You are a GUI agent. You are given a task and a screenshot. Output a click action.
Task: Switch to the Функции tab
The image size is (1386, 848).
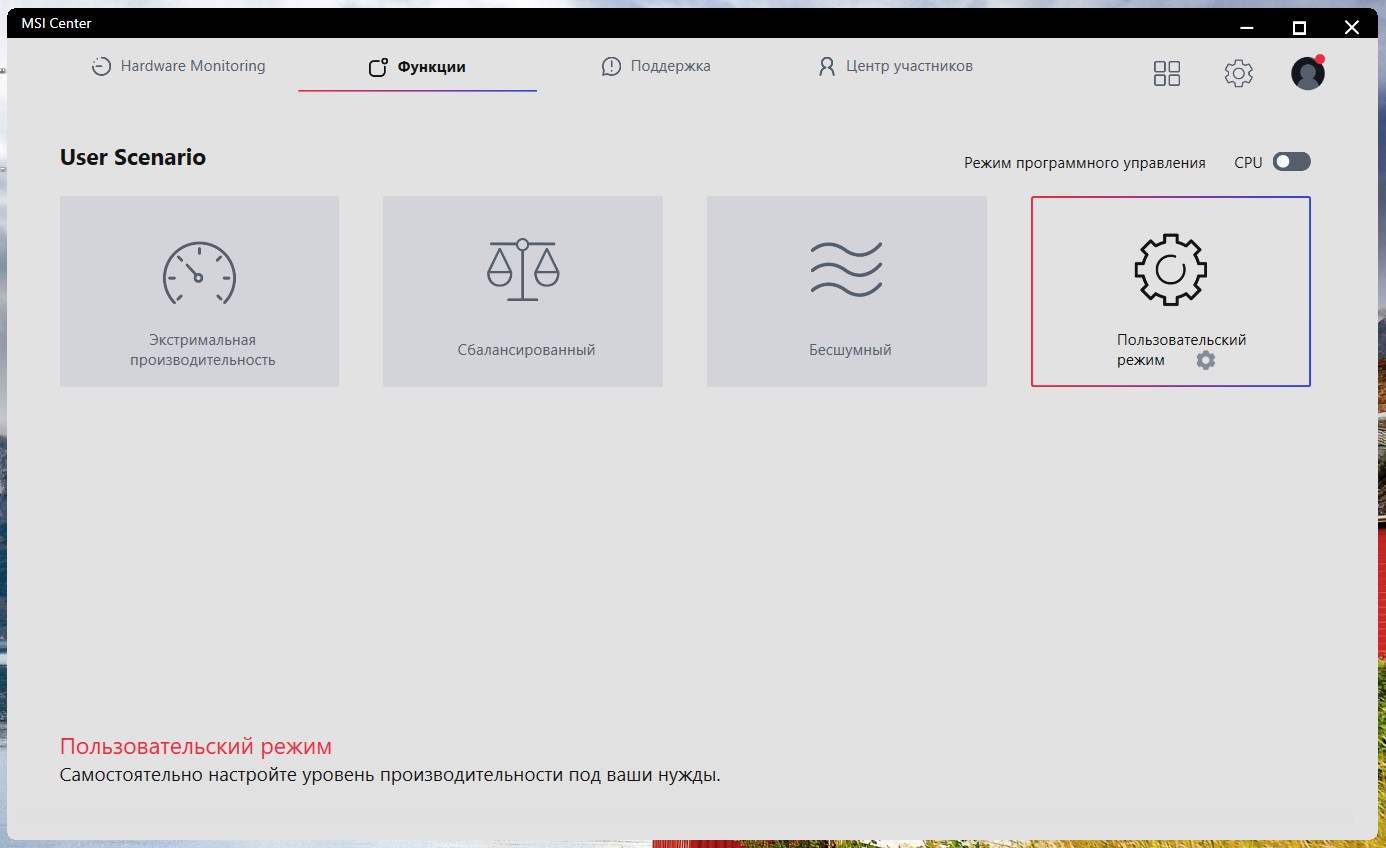click(417, 67)
